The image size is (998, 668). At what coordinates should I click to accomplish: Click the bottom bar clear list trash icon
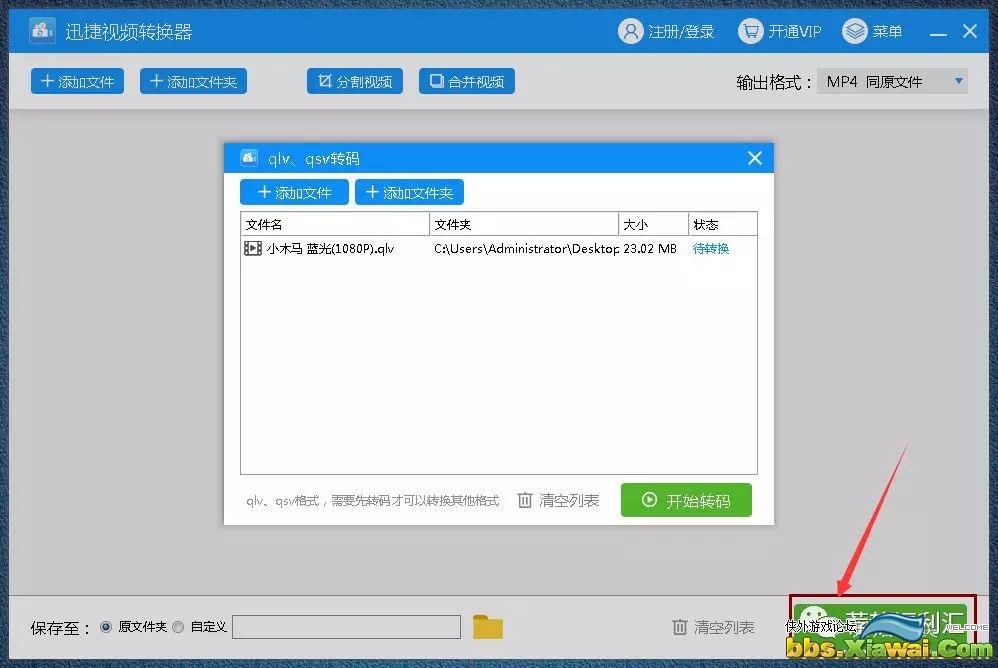point(680,627)
